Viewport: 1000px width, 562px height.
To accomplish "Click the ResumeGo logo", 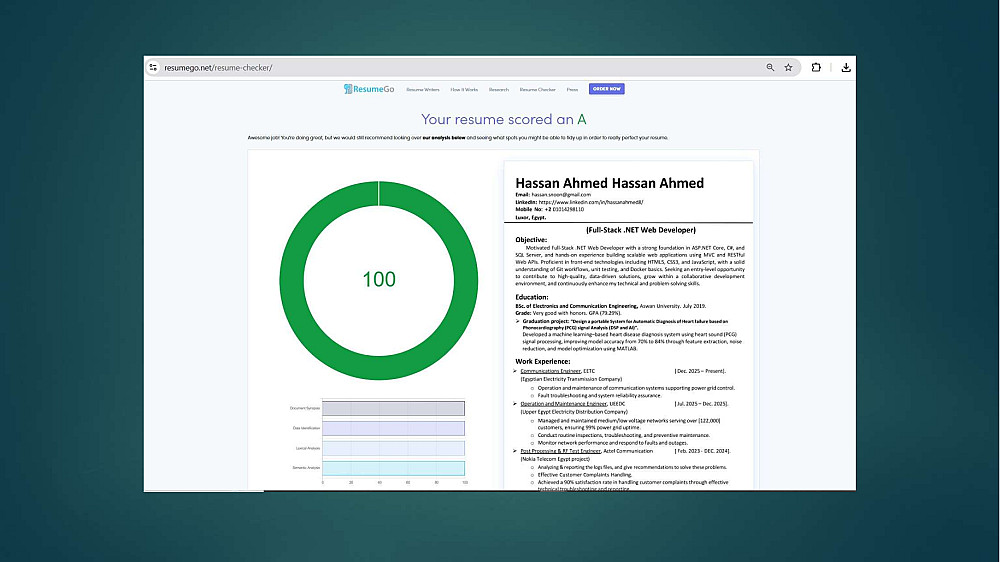I will point(369,89).
